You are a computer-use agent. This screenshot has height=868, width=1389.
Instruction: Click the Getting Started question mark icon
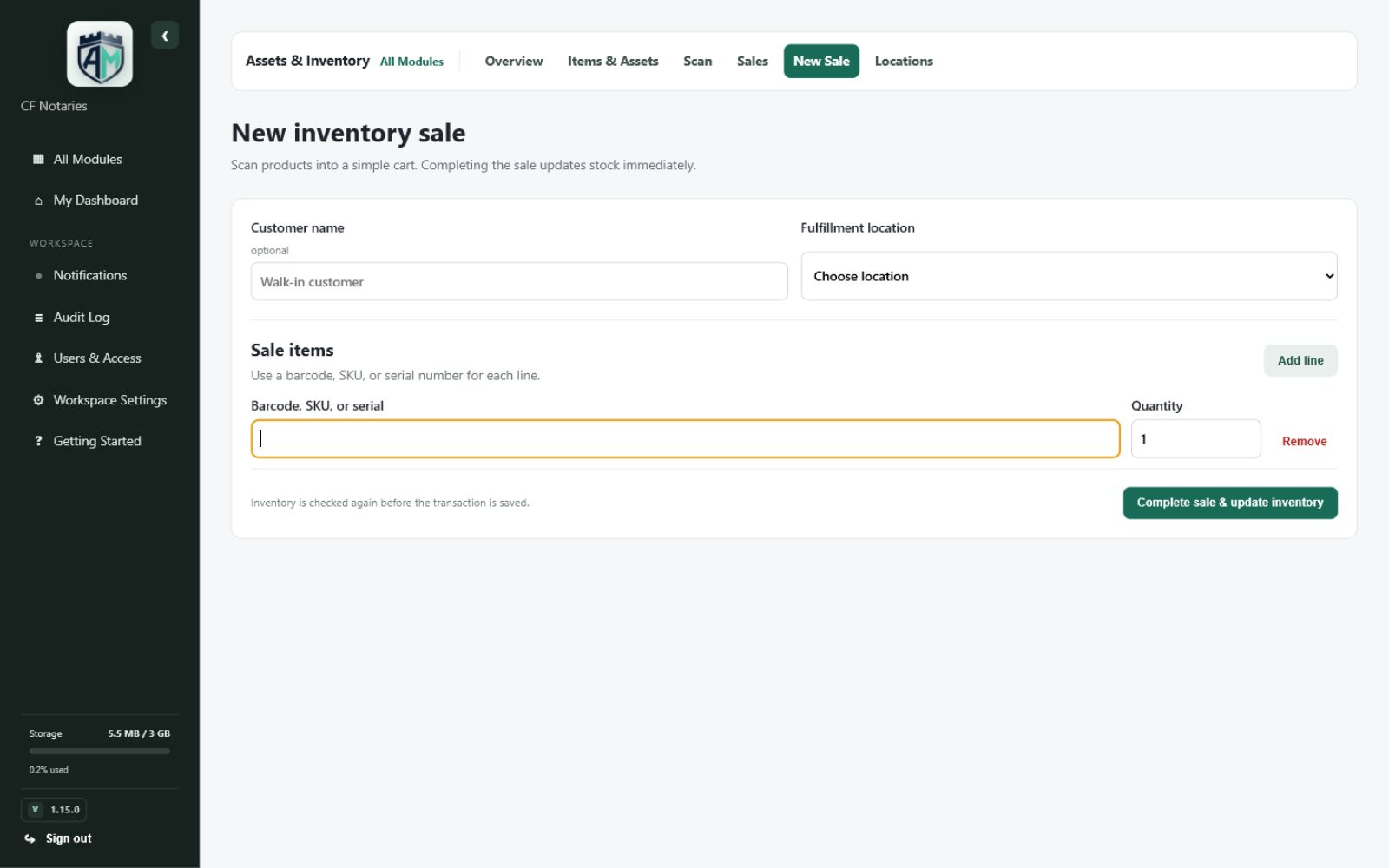coord(38,441)
